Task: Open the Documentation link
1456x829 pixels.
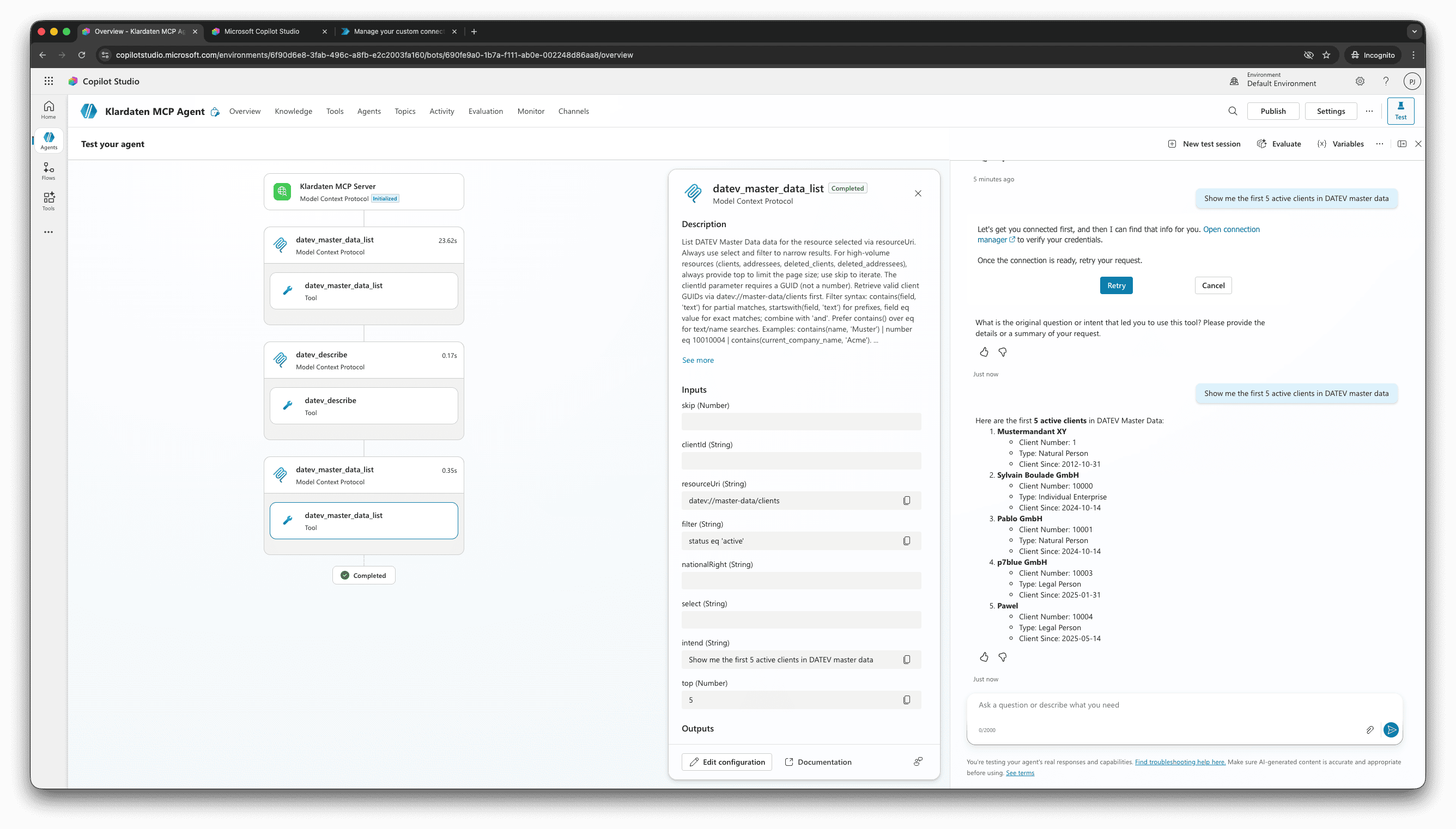Action: click(818, 762)
